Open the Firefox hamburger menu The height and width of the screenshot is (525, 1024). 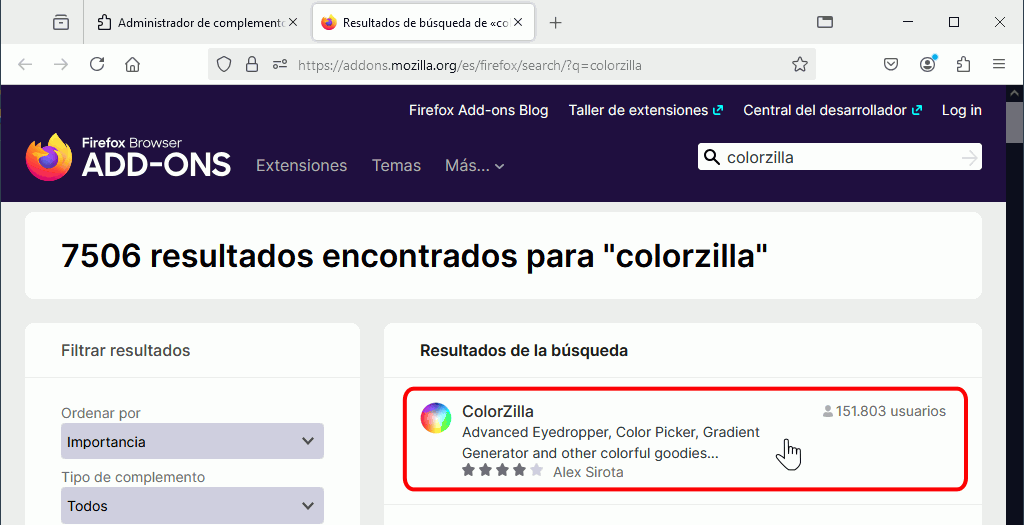999,64
